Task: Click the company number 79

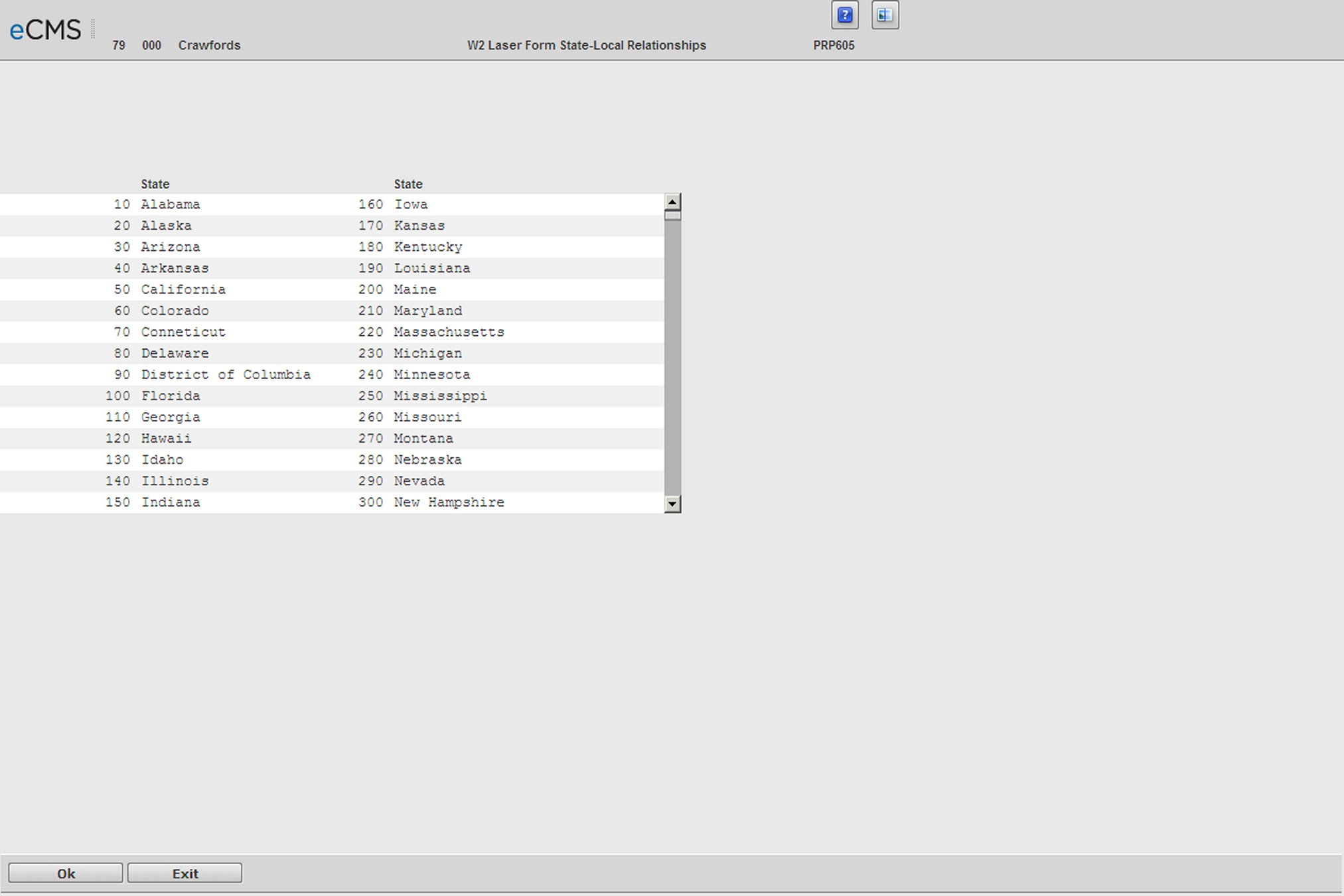Action: click(x=119, y=45)
